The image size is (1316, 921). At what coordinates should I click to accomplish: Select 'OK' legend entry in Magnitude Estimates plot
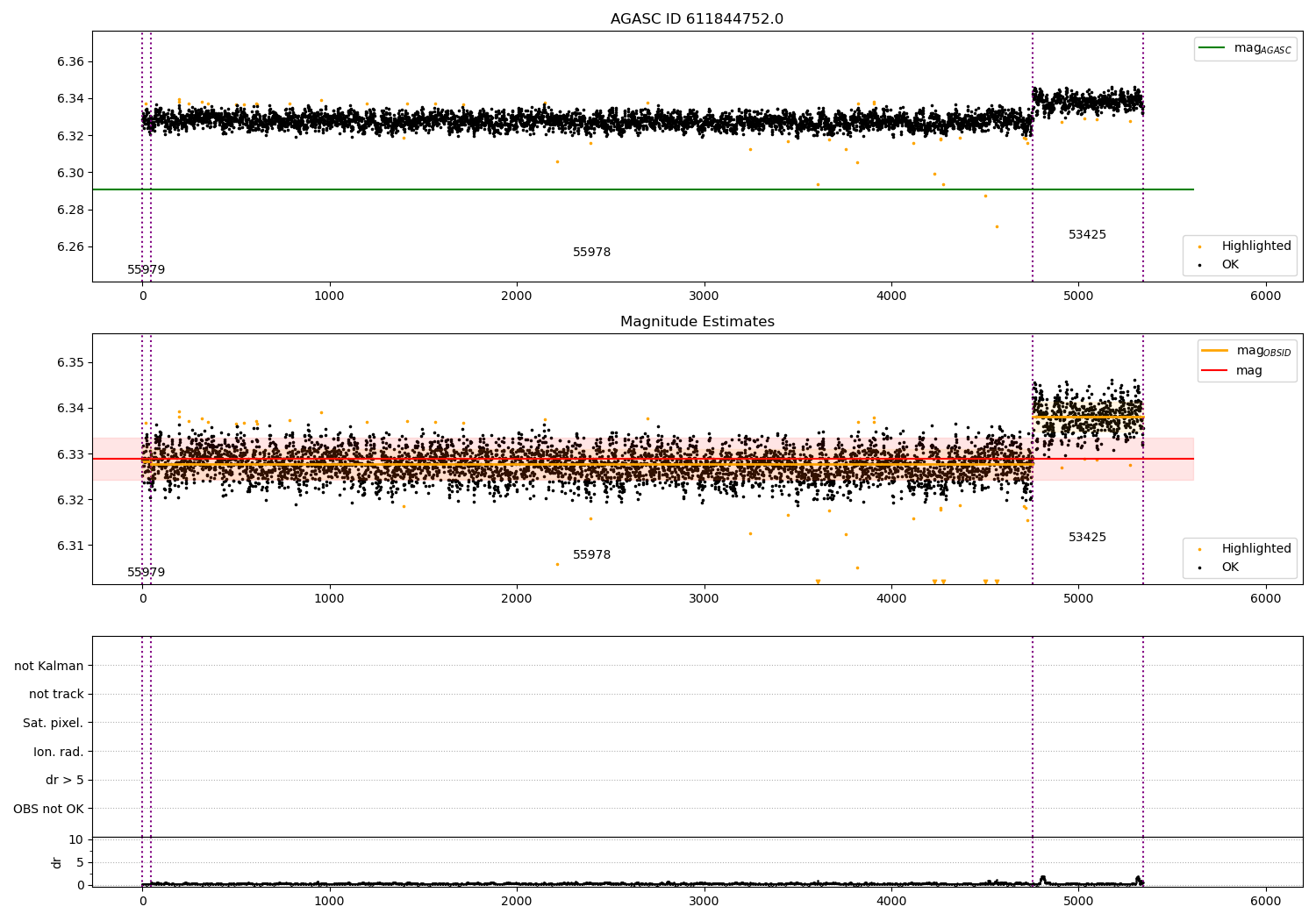coord(1230,567)
